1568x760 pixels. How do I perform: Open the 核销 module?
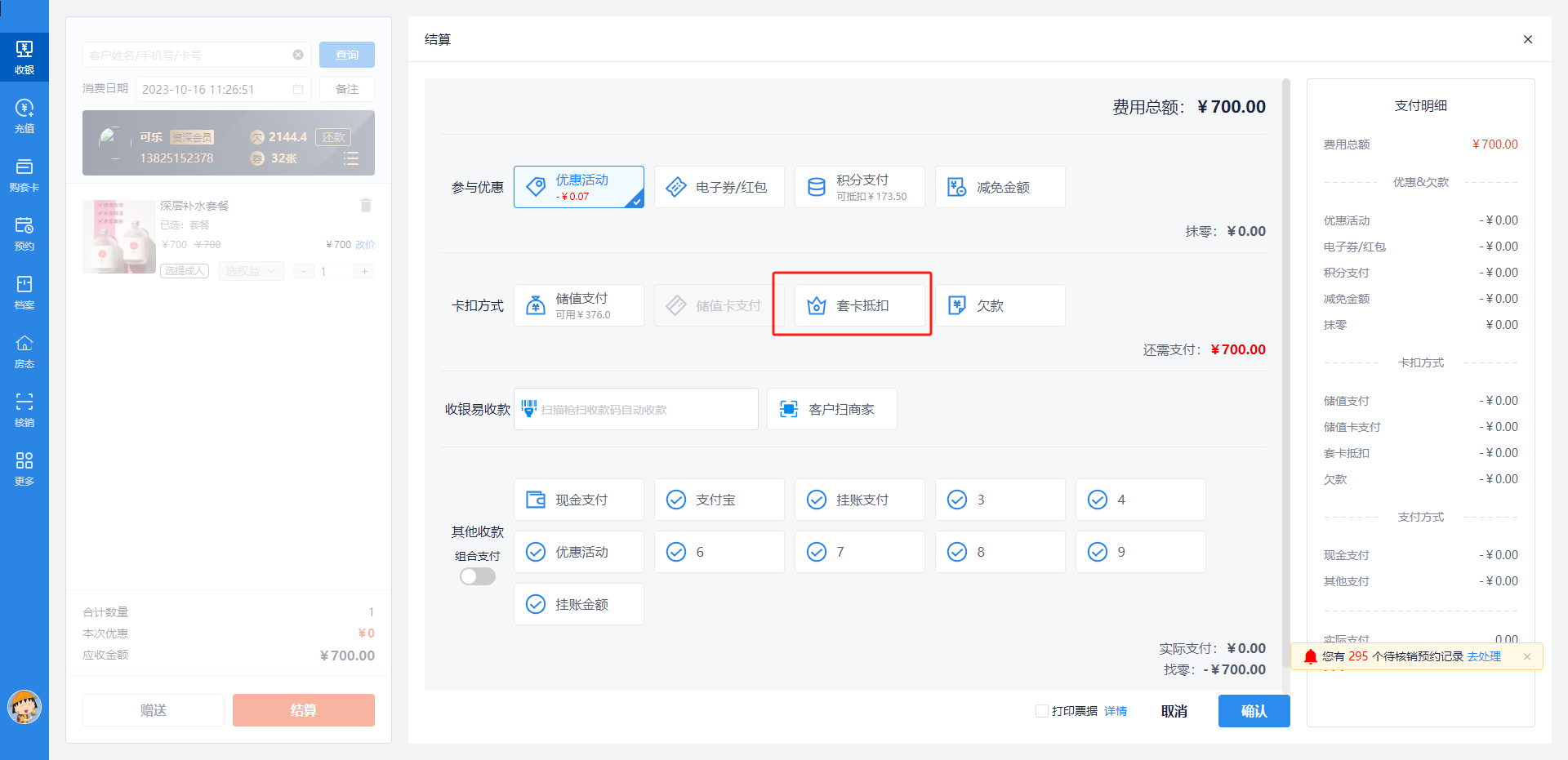(x=24, y=408)
